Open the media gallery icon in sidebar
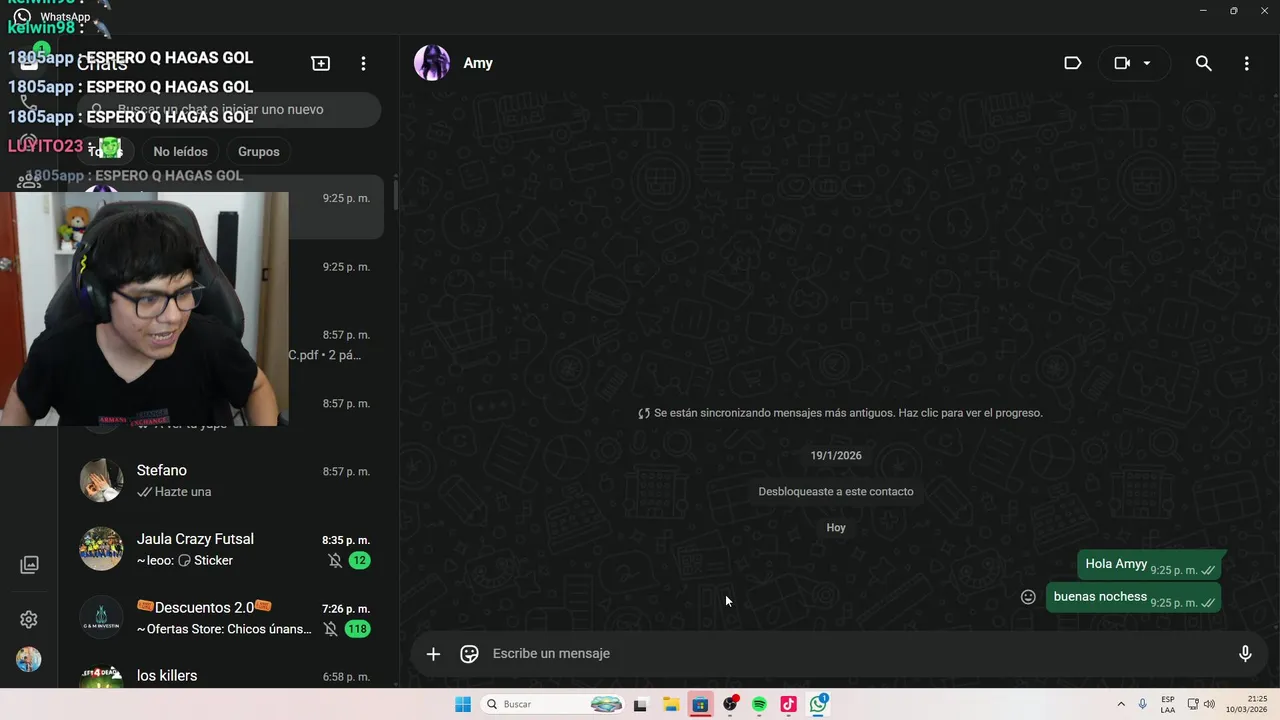Viewport: 1280px width, 720px height. pyautogui.click(x=29, y=565)
